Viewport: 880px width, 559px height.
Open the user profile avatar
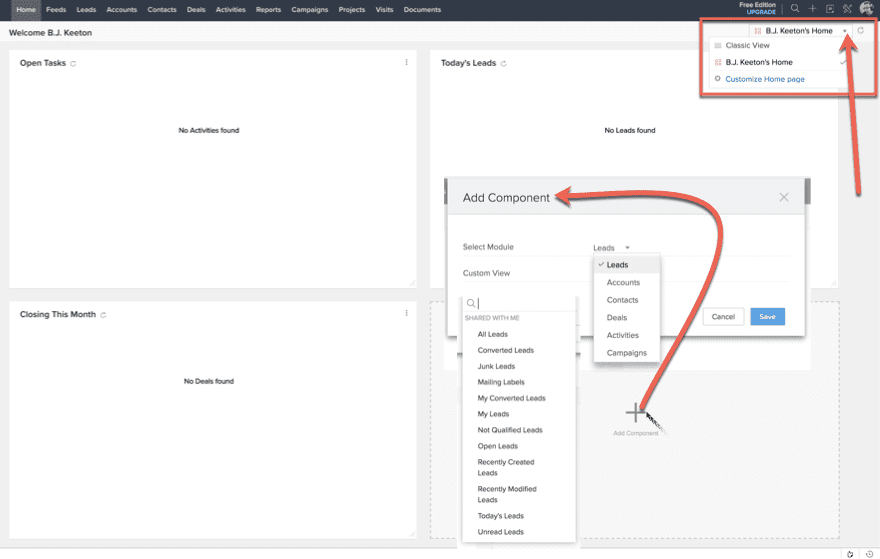tap(866, 9)
